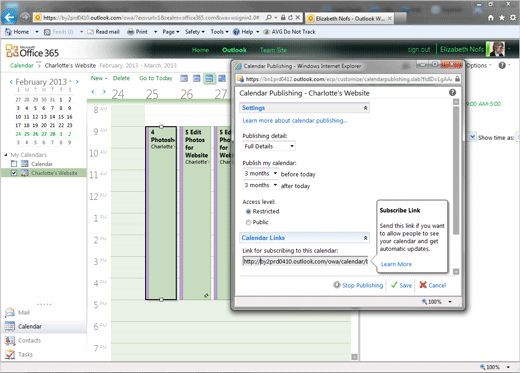Click Stop Publishing

(x=358, y=285)
